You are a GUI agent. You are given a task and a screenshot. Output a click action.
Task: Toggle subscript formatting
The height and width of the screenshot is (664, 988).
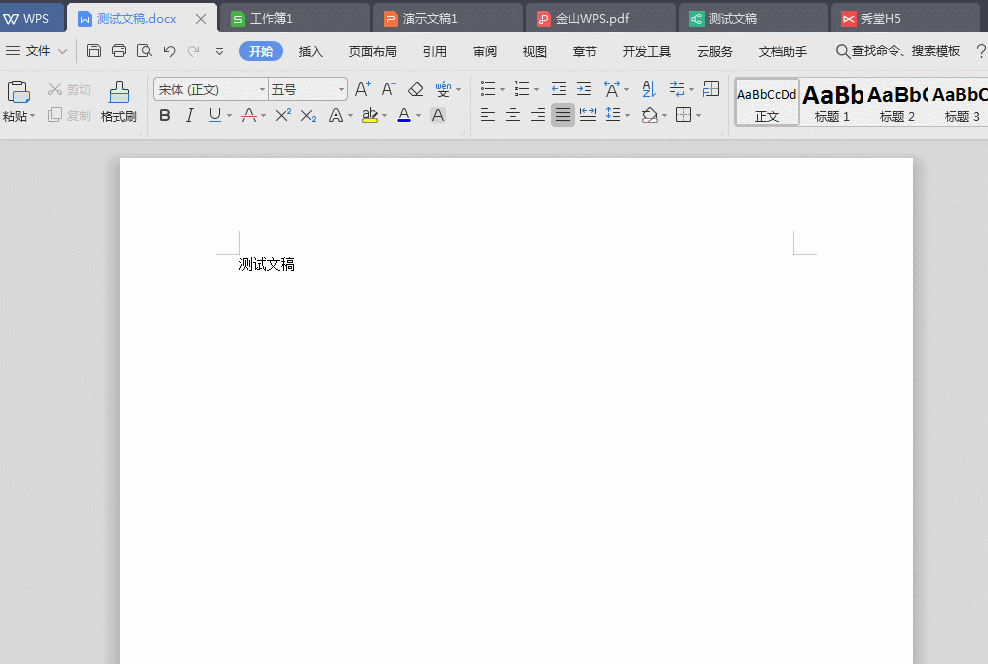coord(308,116)
